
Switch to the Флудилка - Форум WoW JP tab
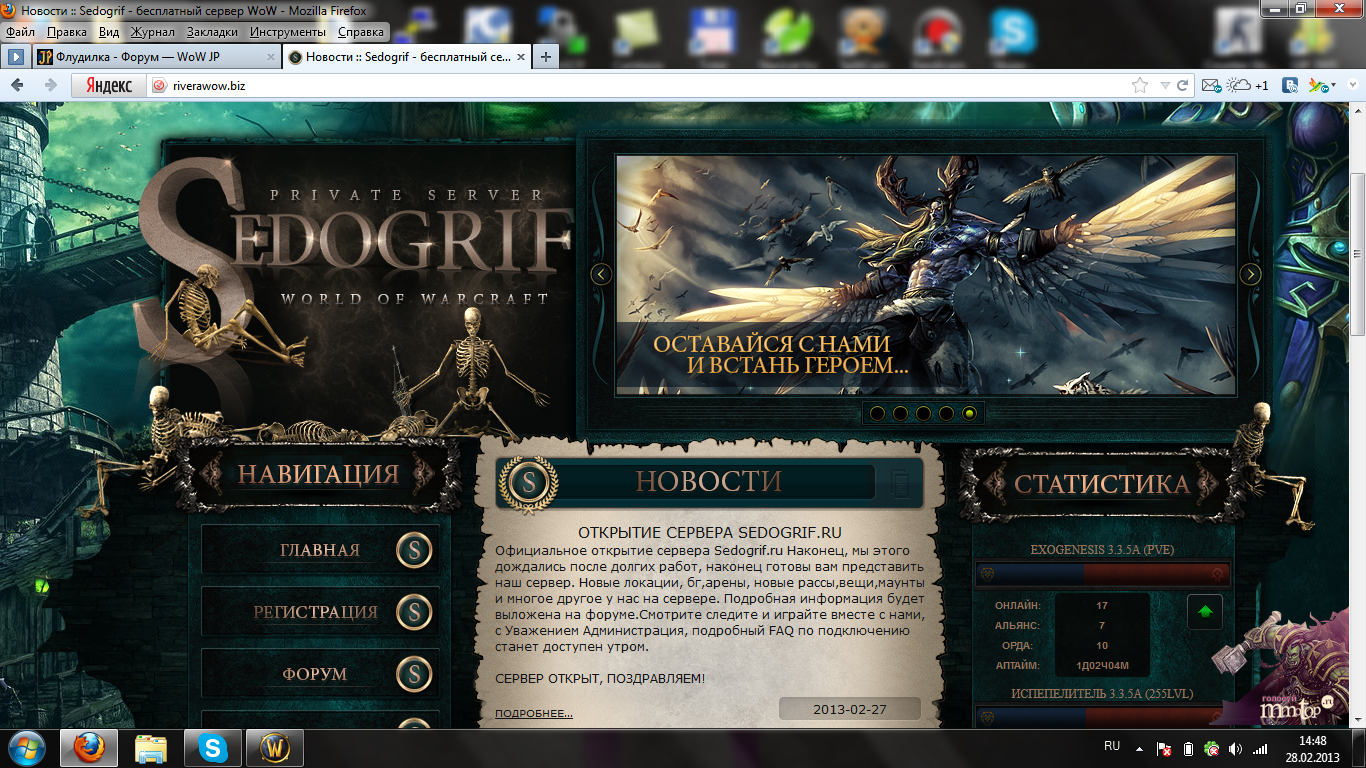[x=157, y=57]
